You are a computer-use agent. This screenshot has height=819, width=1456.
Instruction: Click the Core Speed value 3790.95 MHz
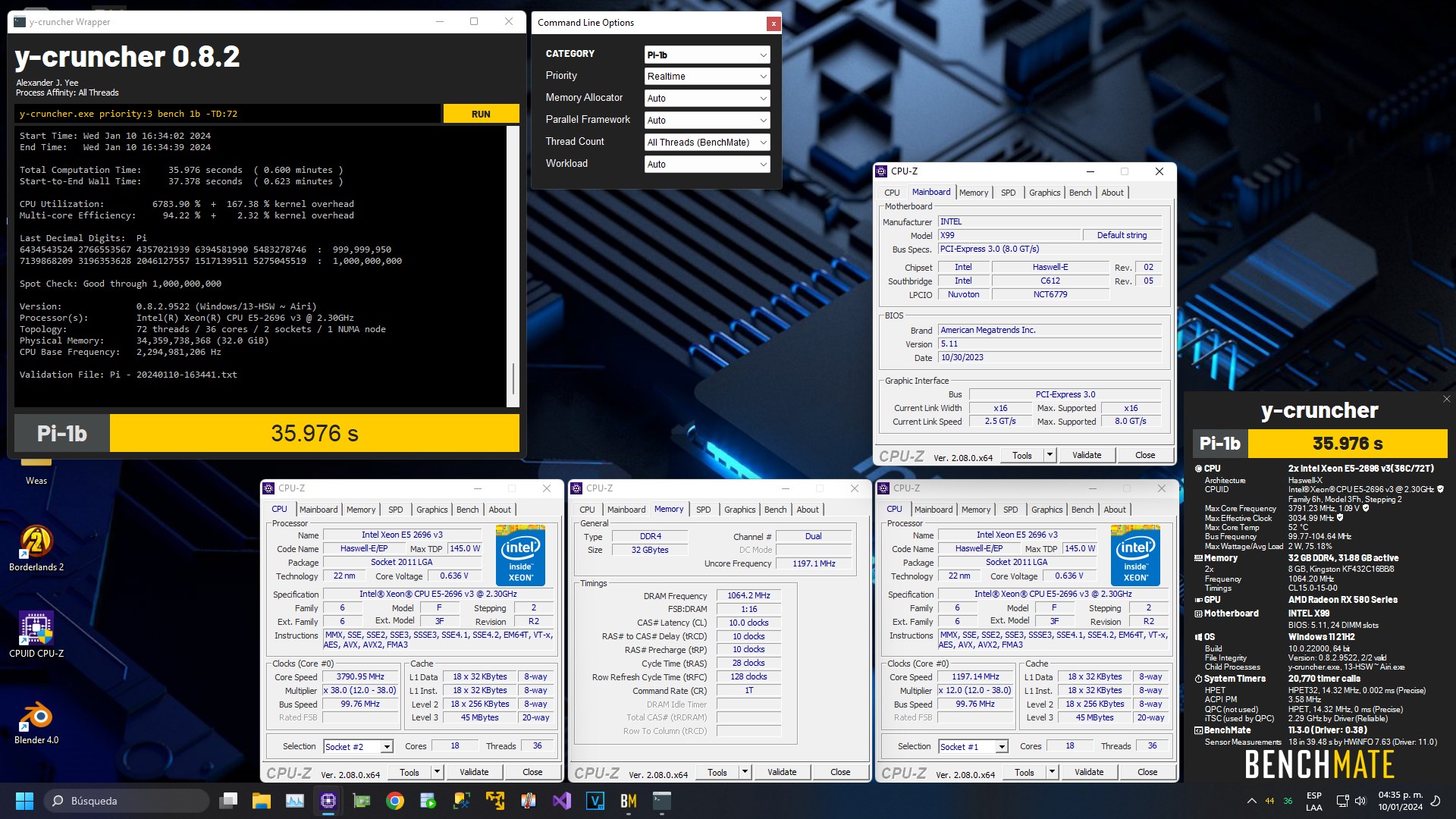pos(361,676)
